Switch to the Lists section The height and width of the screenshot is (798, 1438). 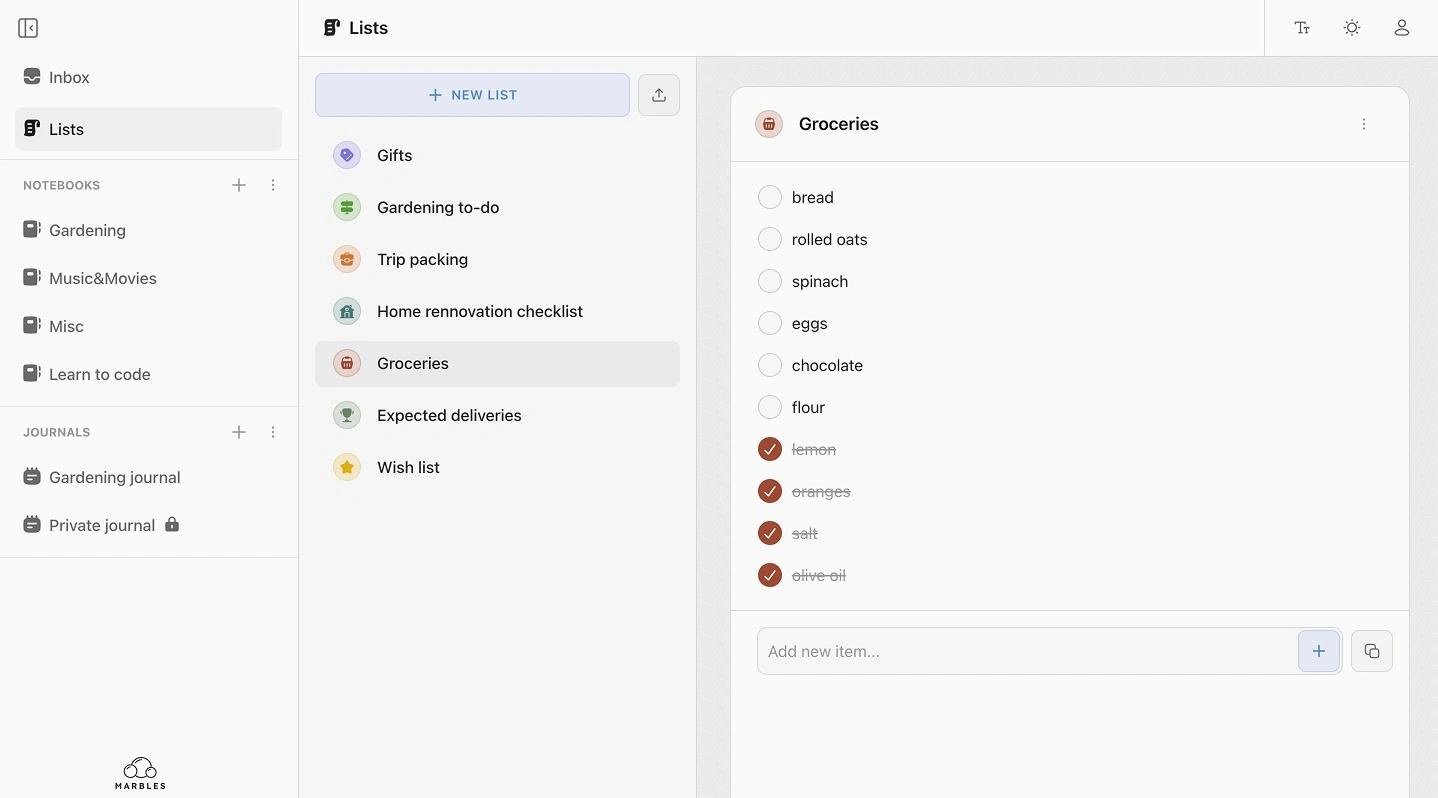click(65, 129)
